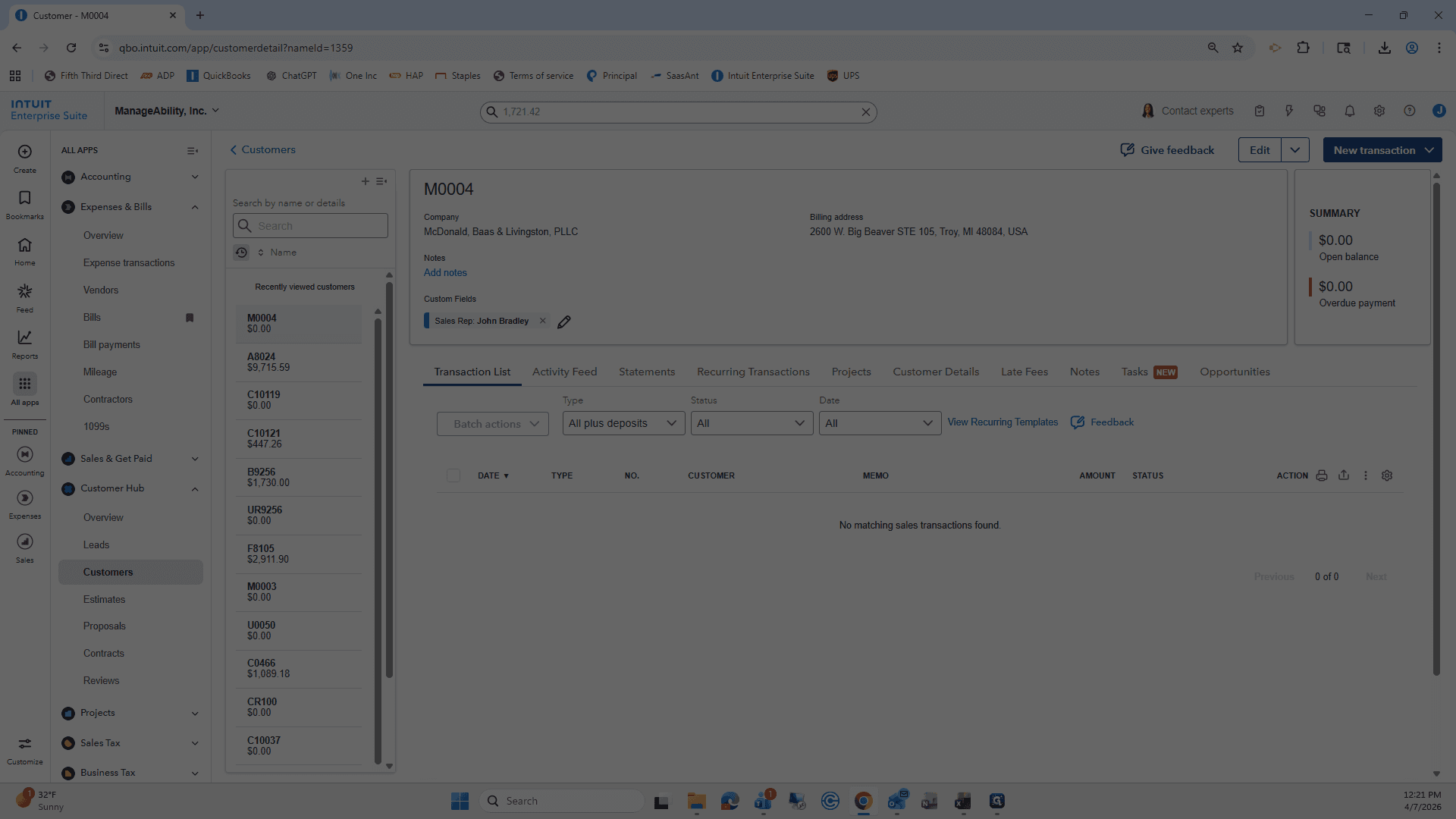Viewport: 1456px width, 819px height.
Task: Click the Add notes link
Action: pos(445,273)
